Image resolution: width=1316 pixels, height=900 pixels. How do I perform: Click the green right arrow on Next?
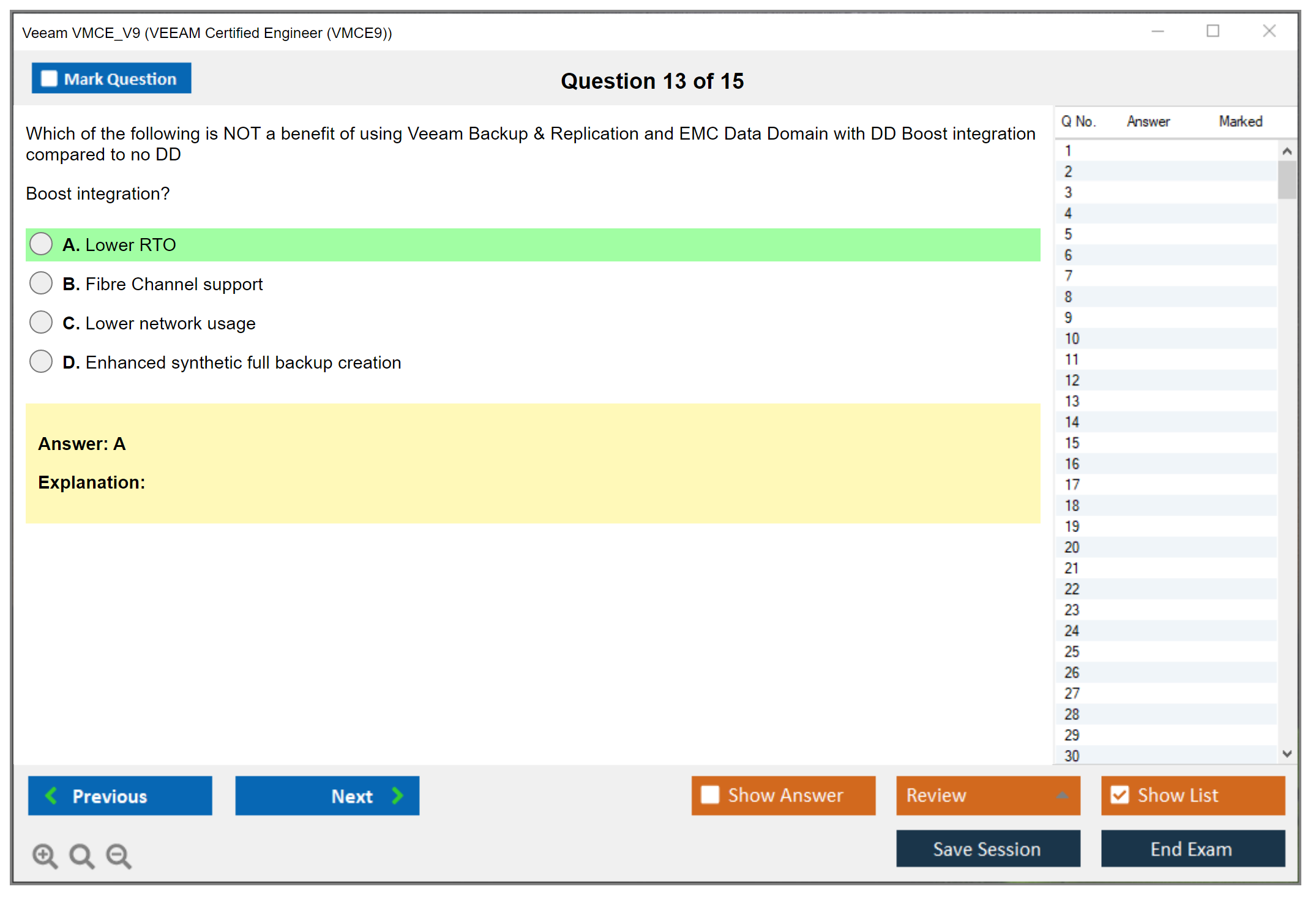click(397, 795)
